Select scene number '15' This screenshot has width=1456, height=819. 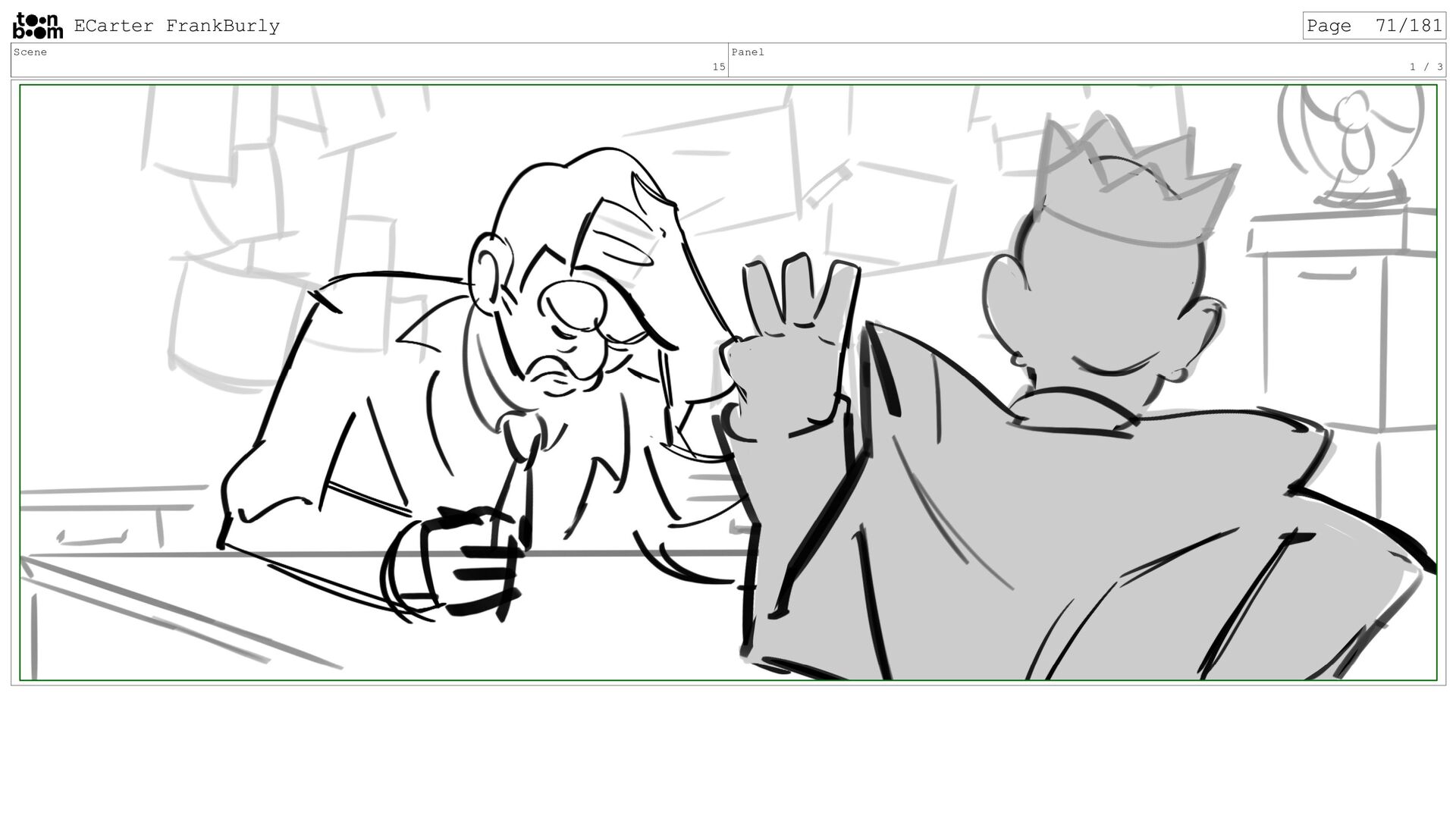click(718, 67)
